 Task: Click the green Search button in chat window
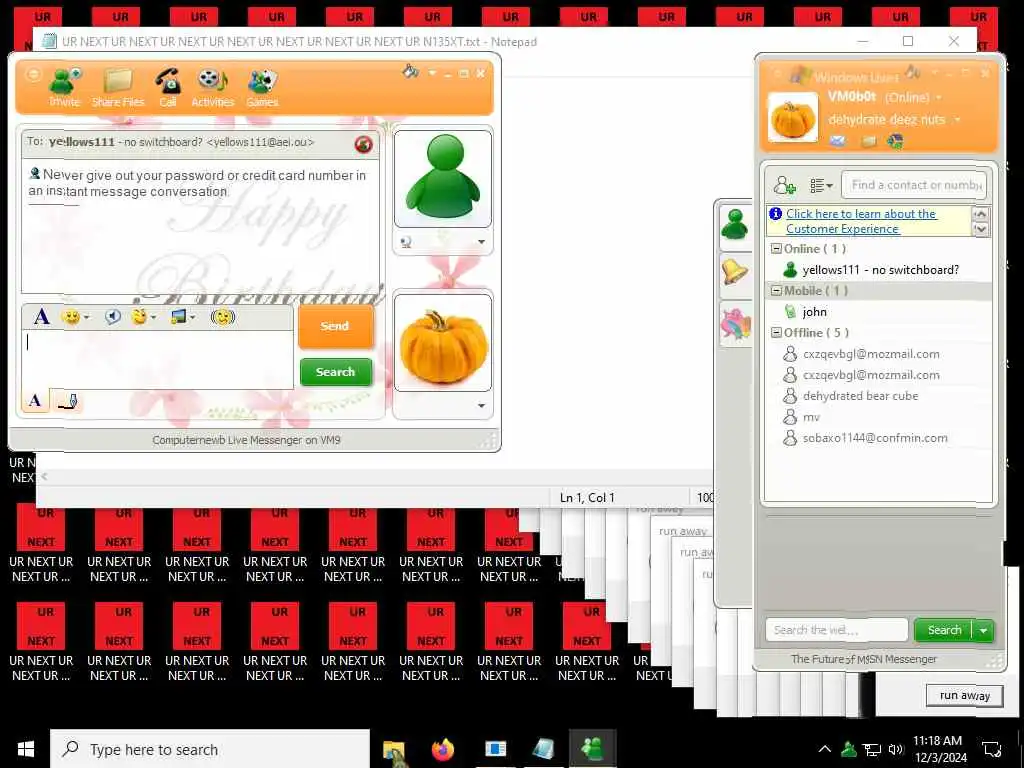click(x=336, y=372)
